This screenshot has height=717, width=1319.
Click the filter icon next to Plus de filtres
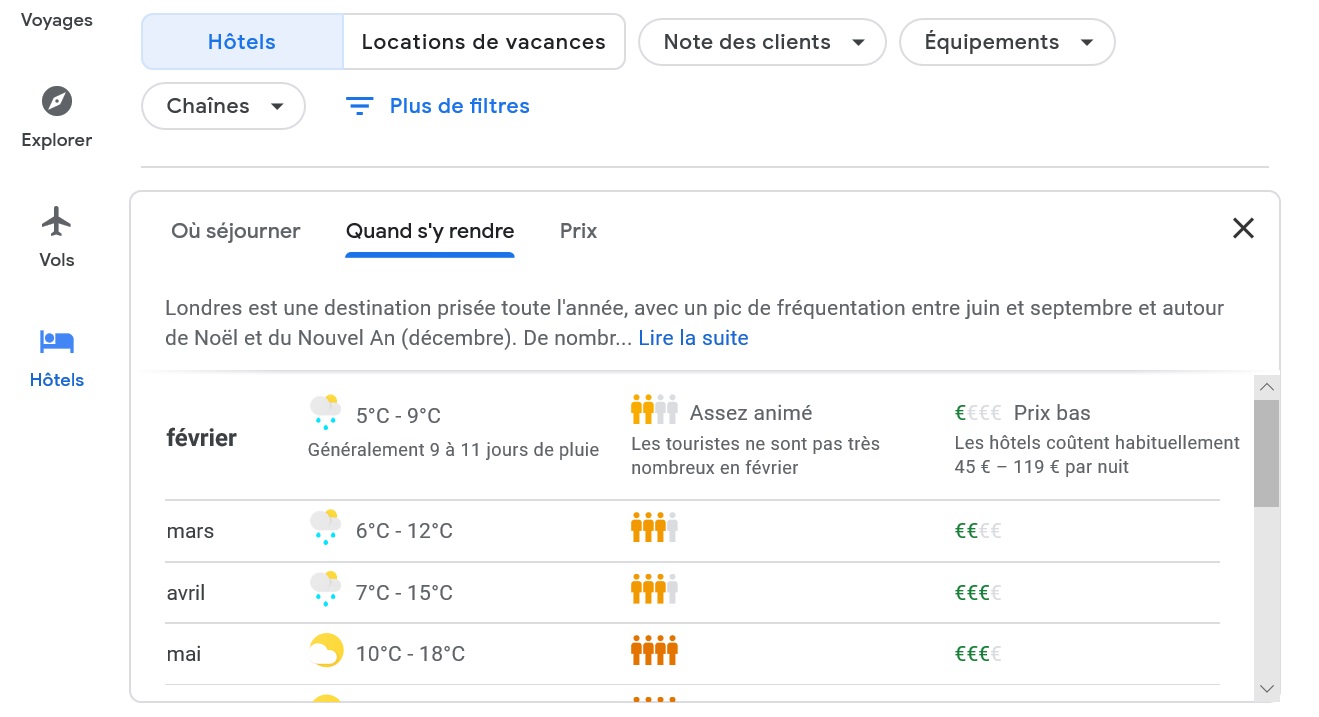pos(359,106)
